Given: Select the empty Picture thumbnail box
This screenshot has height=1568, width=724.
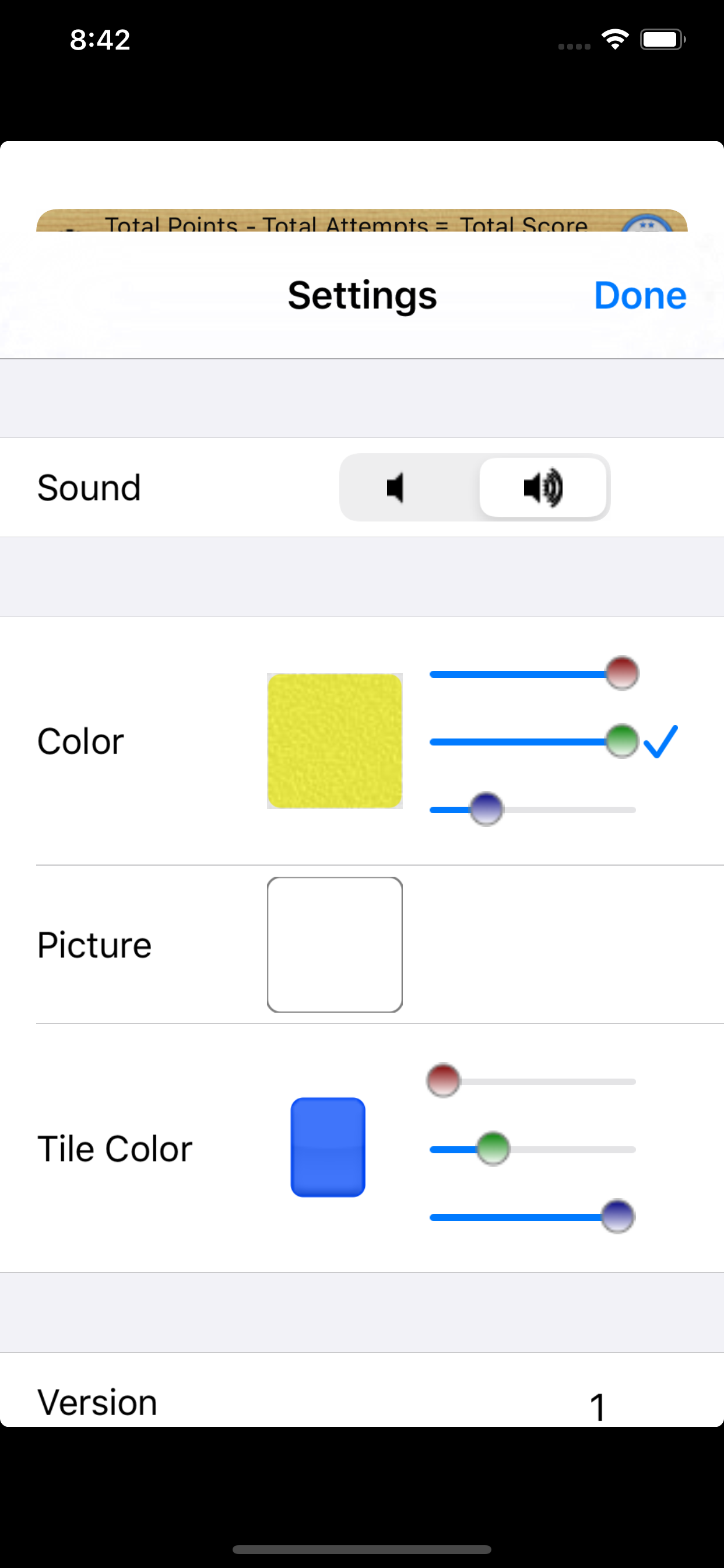Looking at the screenshot, I should pos(335,944).
